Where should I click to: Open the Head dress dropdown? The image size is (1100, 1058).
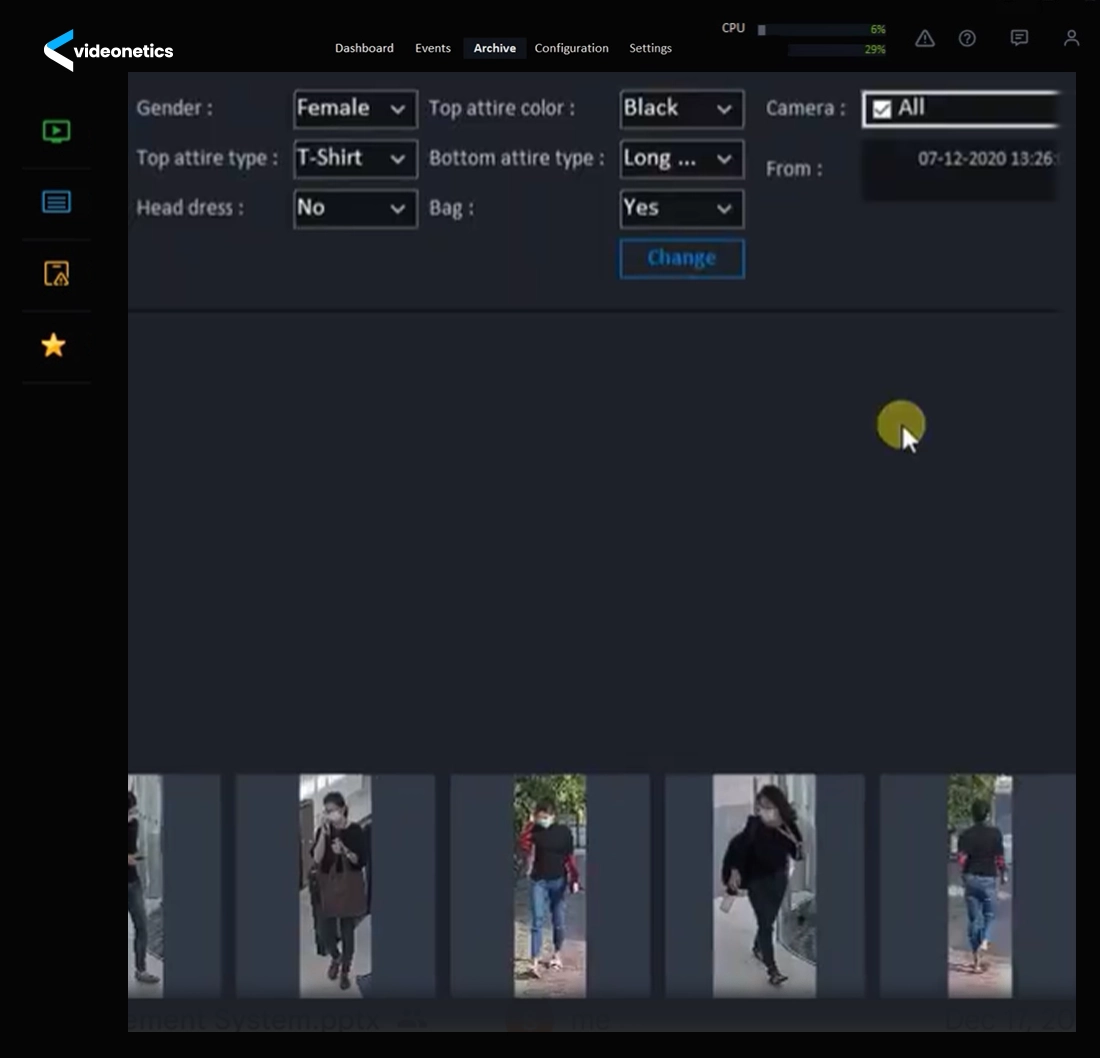(355, 209)
